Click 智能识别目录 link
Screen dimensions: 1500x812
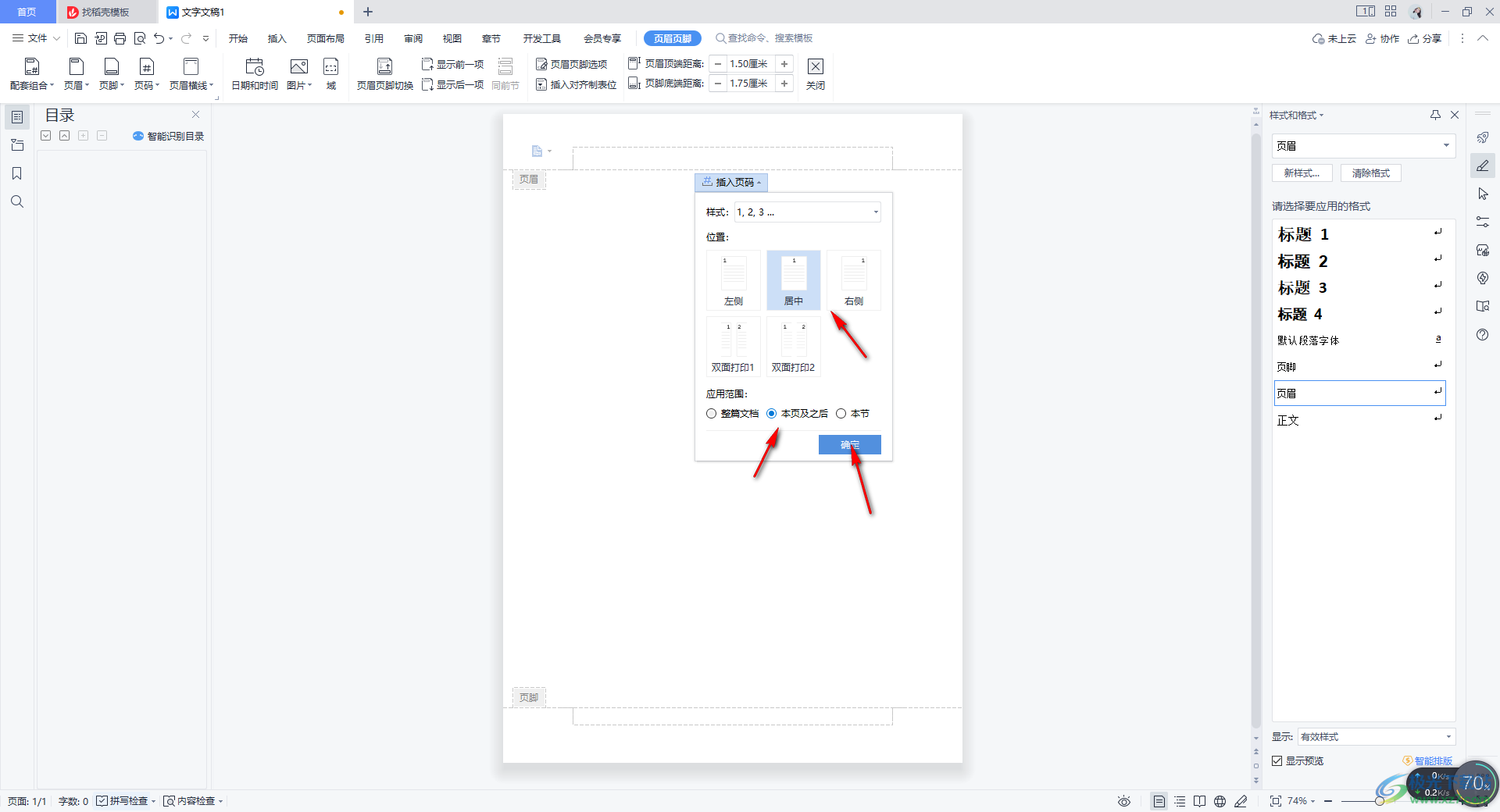[x=168, y=136]
